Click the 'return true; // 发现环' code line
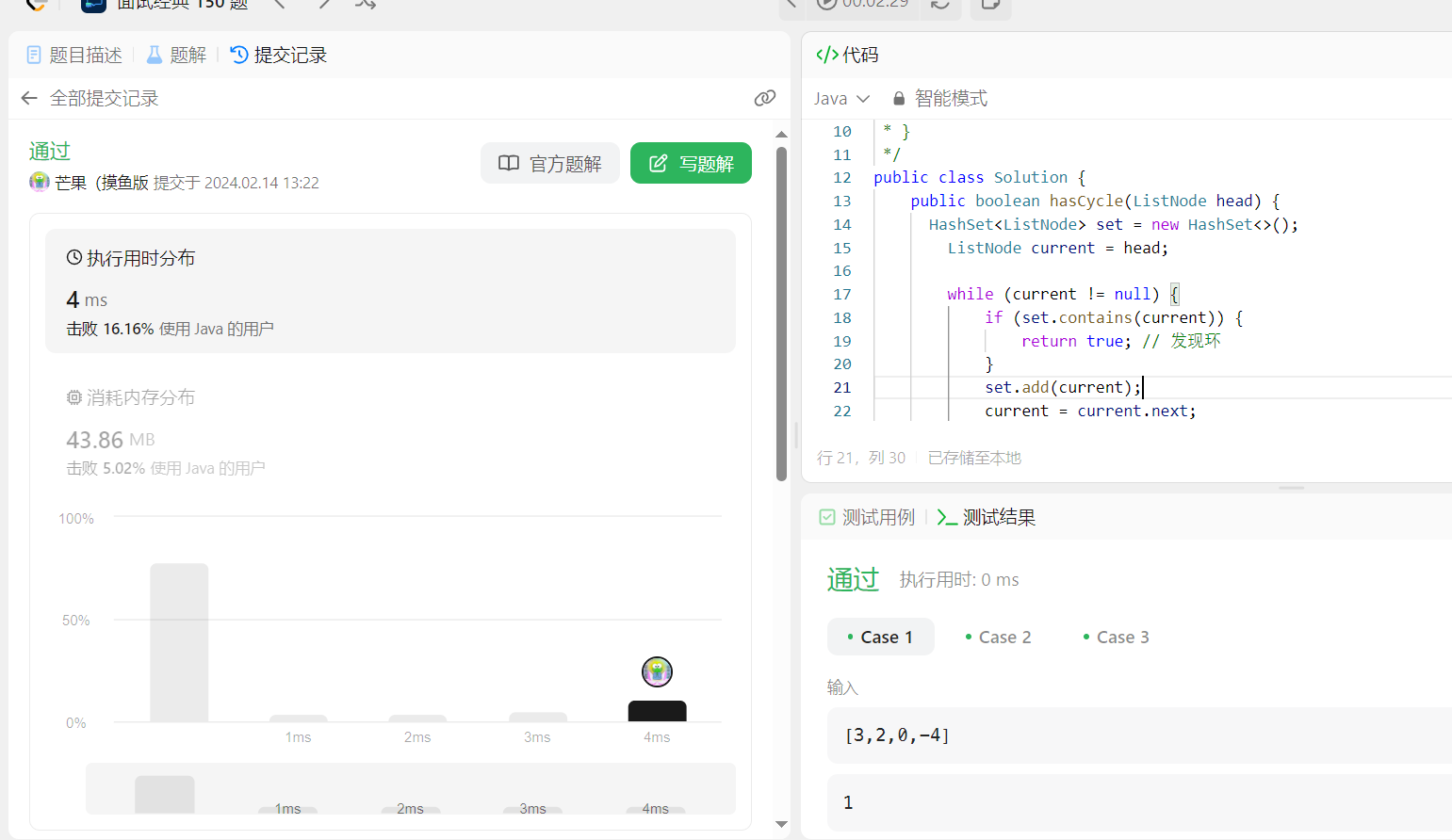Viewport: 1452px width, 840px height. click(x=1121, y=341)
